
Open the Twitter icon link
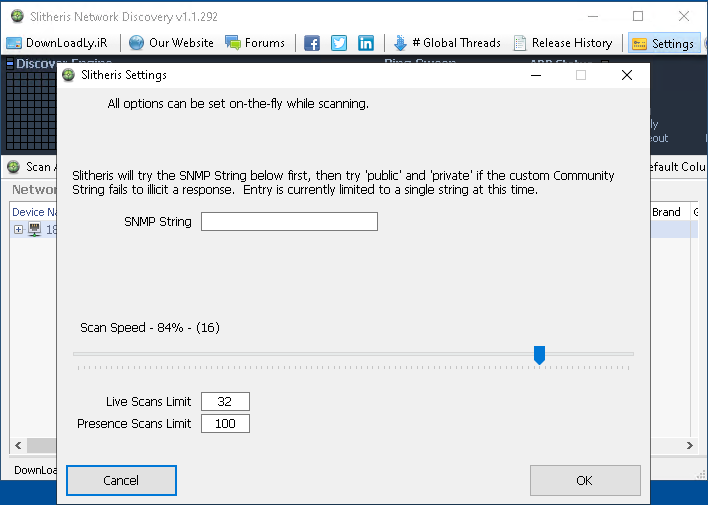(339, 43)
